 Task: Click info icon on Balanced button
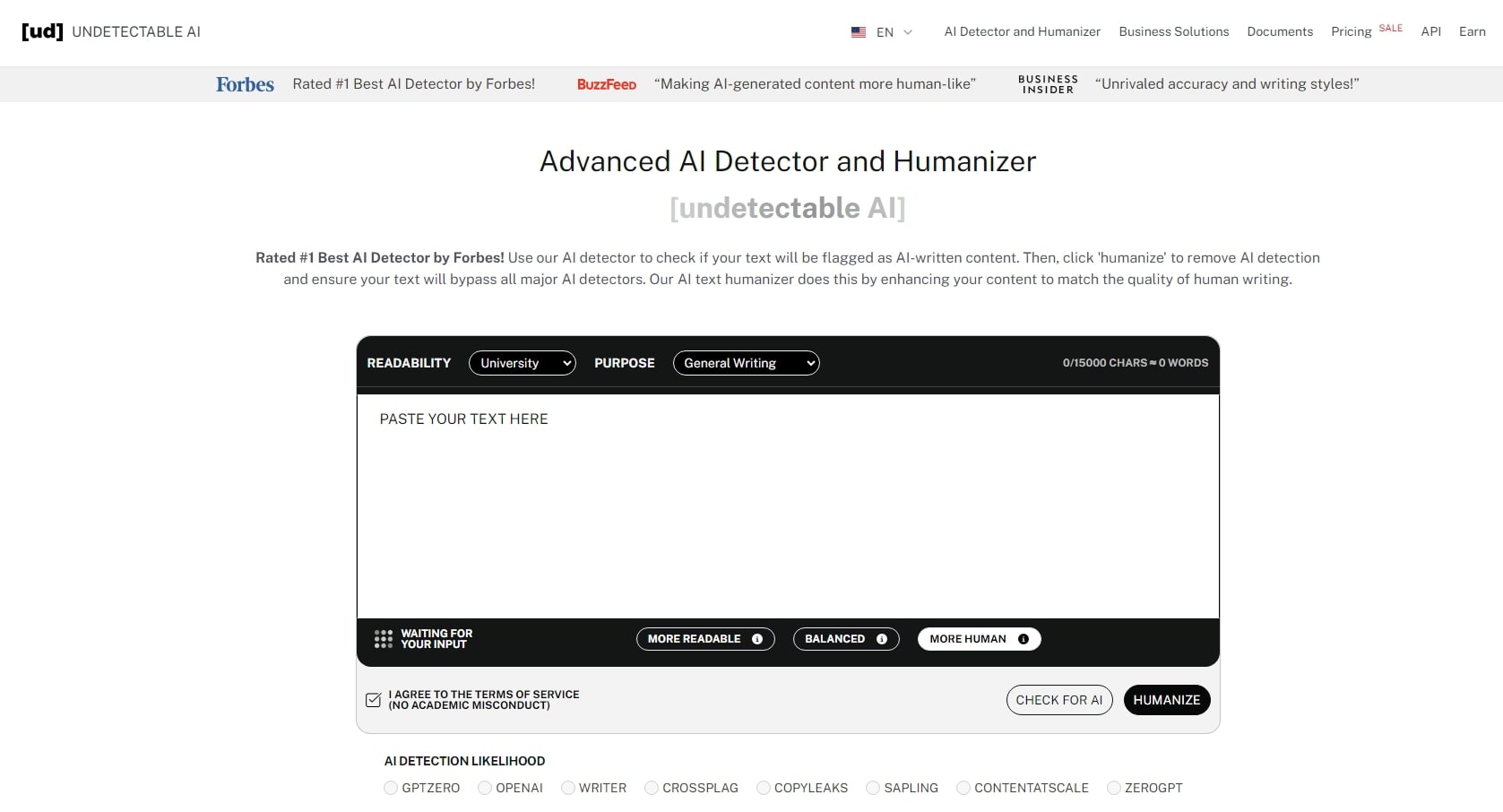(x=882, y=639)
